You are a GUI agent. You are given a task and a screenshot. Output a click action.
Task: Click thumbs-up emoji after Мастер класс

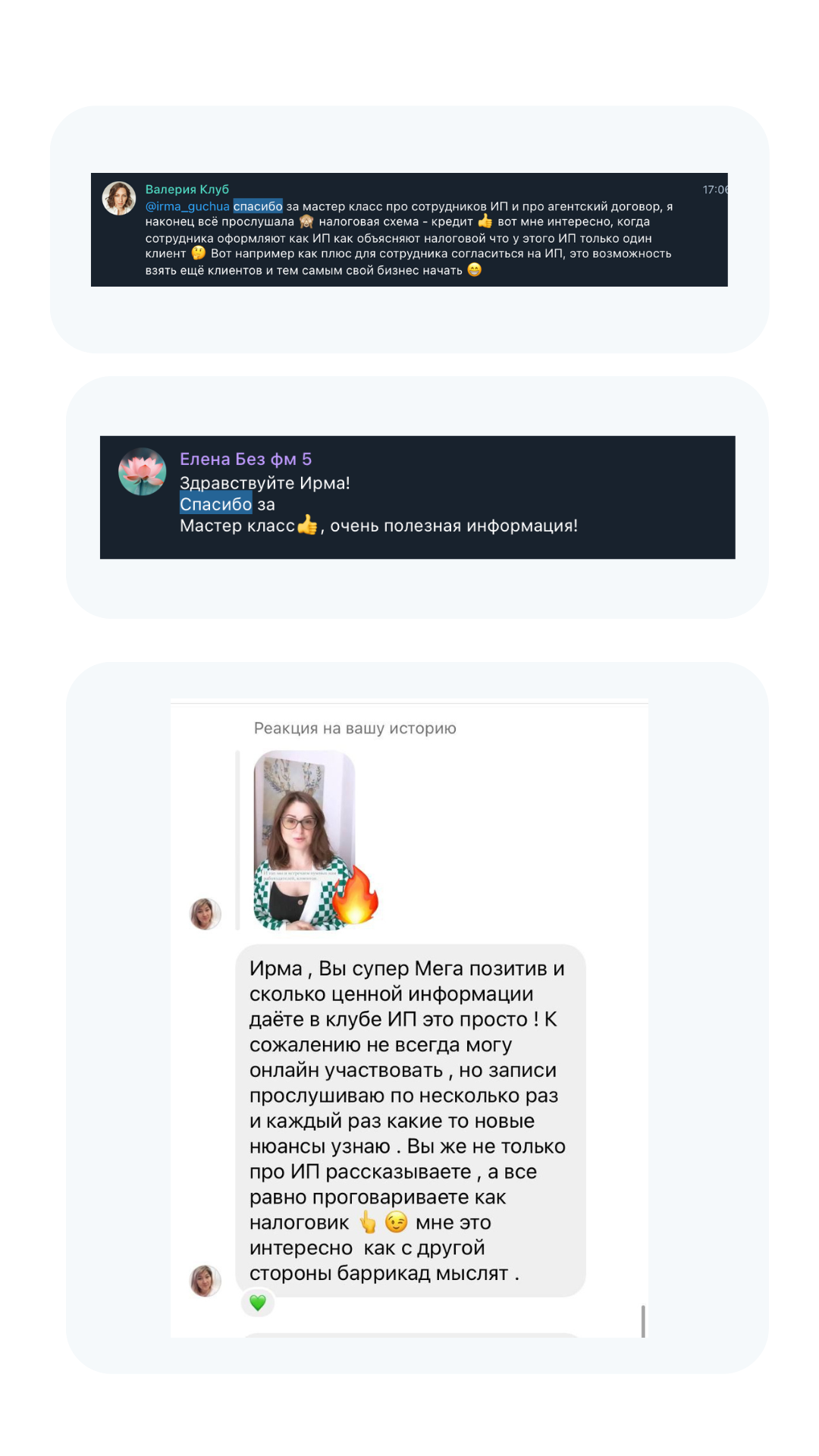tap(307, 525)
